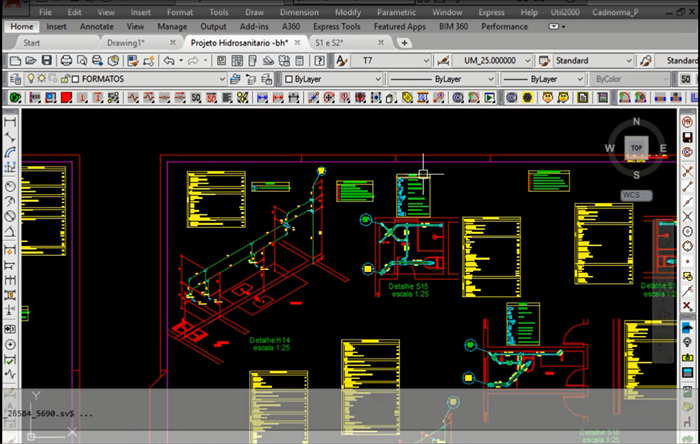Click the FORMATOS layer color box

click(x=75, y=79)
